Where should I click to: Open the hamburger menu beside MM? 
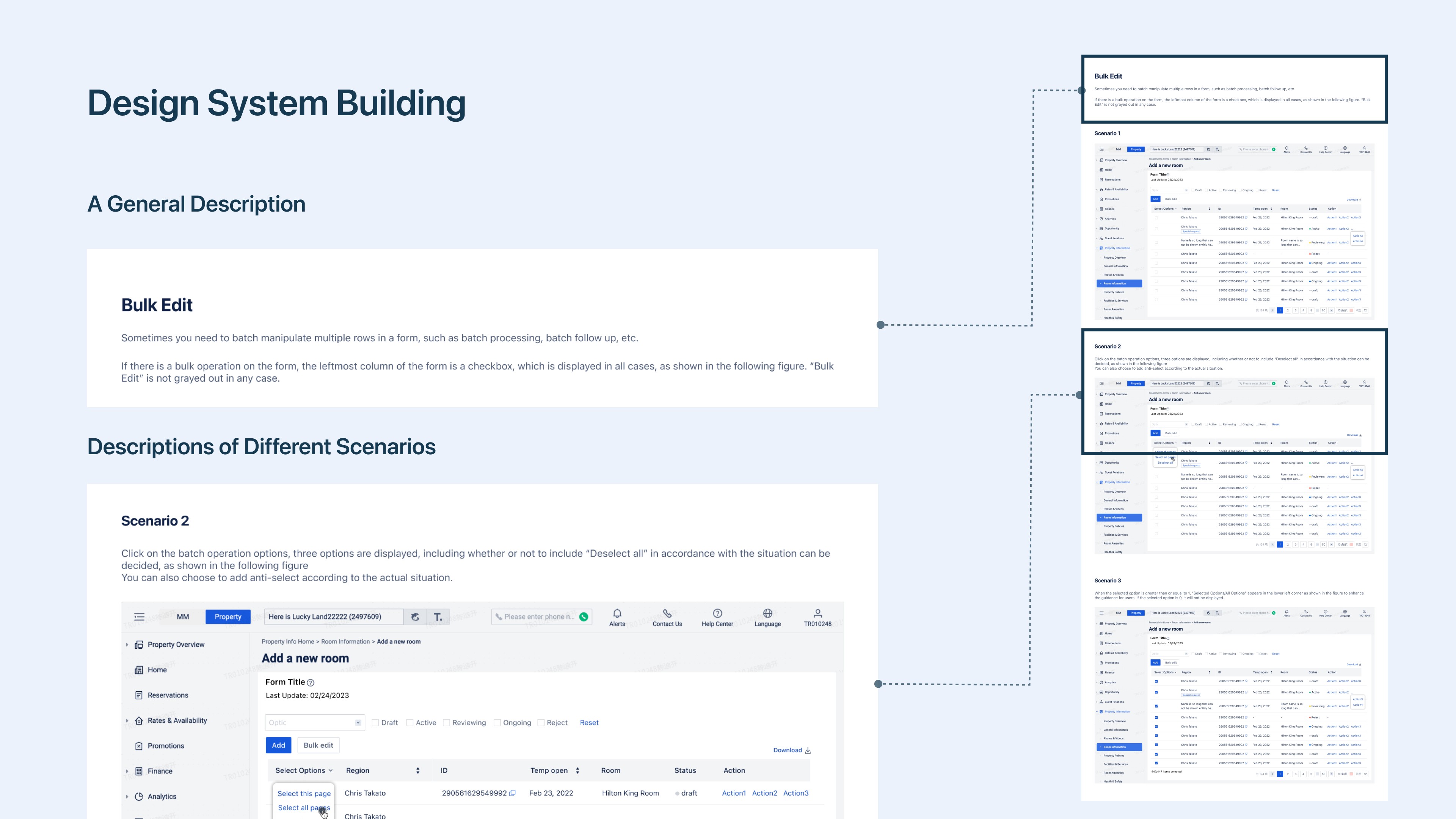coord(139,617)
